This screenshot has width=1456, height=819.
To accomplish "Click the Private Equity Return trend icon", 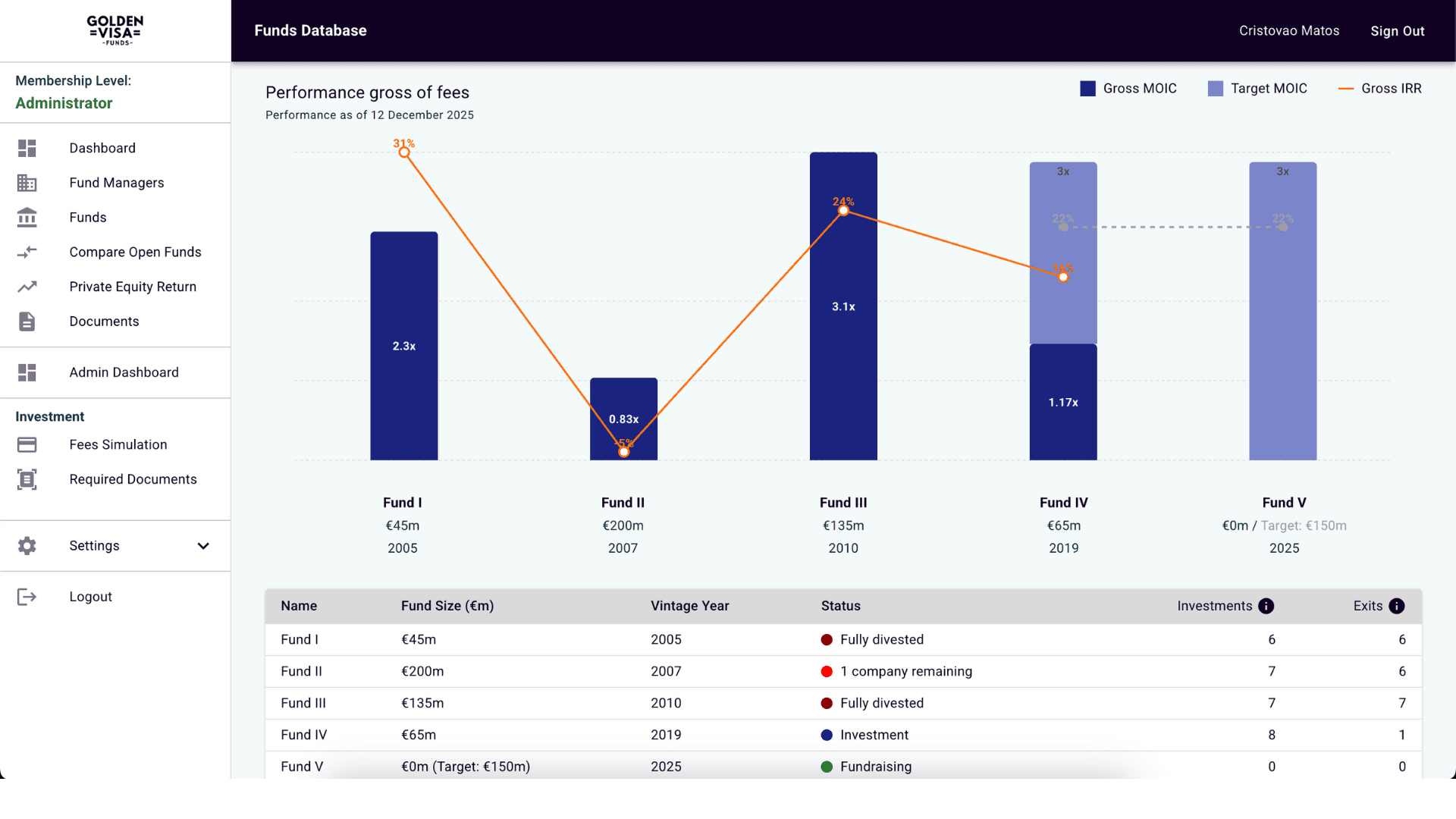I will (27, 287).
